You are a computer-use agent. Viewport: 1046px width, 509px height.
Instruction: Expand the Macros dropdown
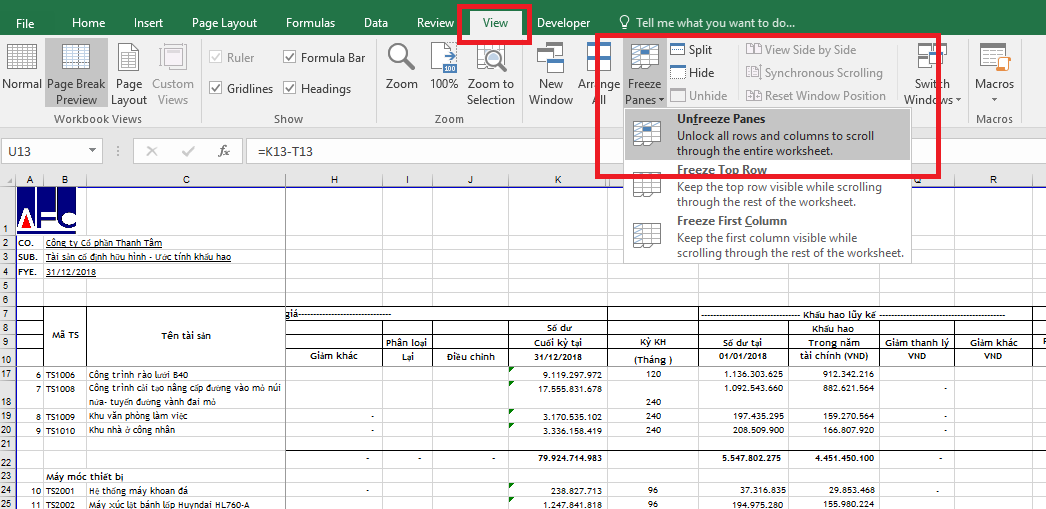click(x=994, y=75)
